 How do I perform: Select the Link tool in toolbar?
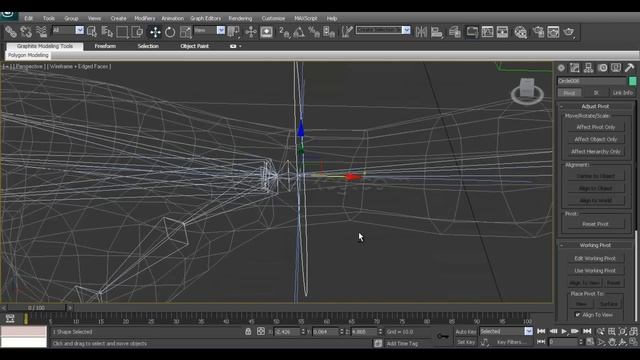point(11,31)
